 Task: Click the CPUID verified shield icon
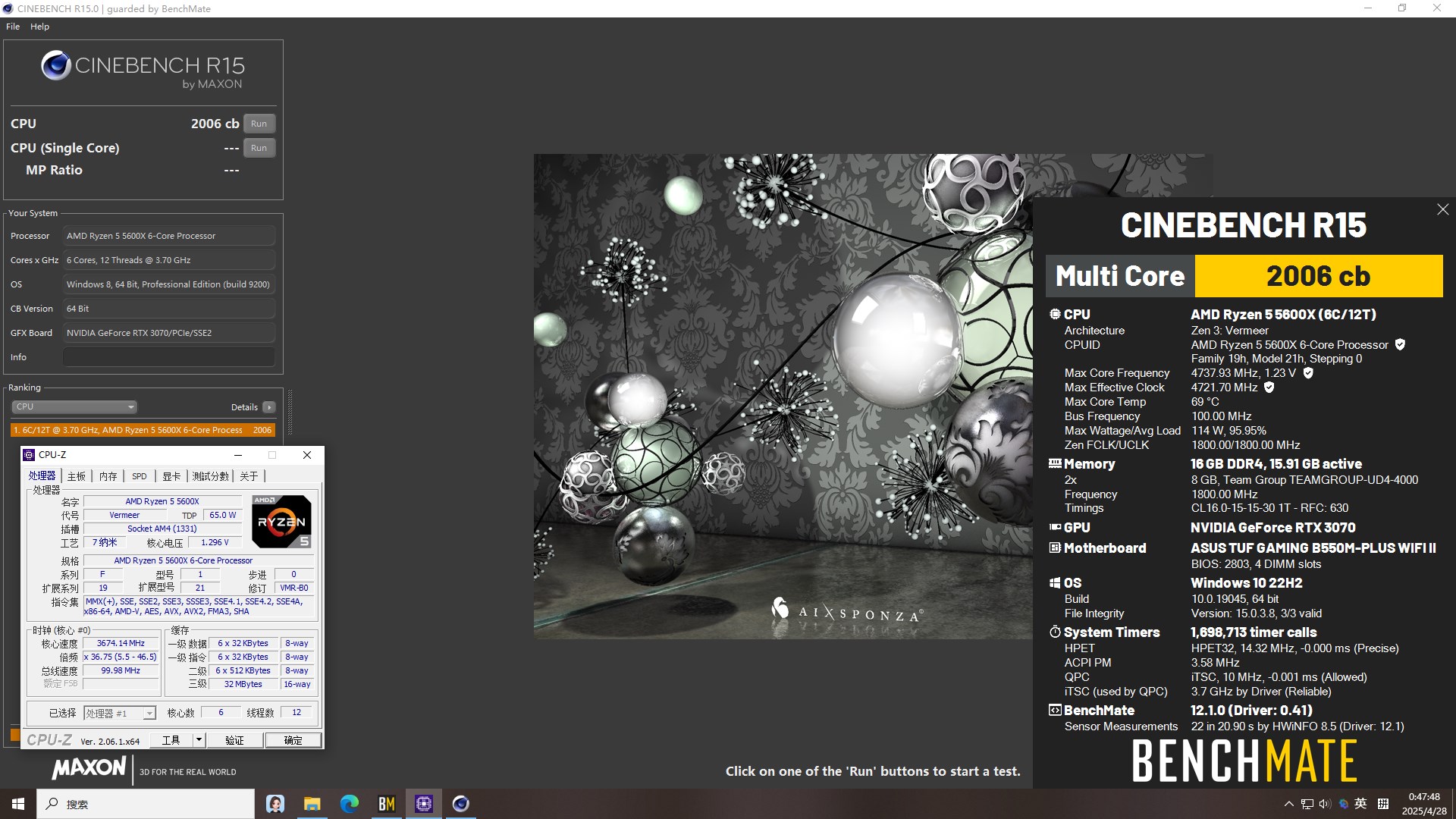click(x=1400, y=344)
